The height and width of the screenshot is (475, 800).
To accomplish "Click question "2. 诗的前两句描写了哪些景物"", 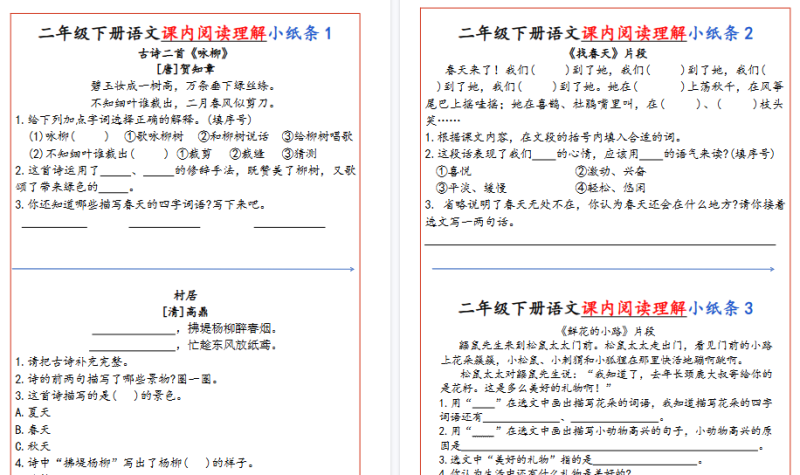I will (x=117, y=379).
